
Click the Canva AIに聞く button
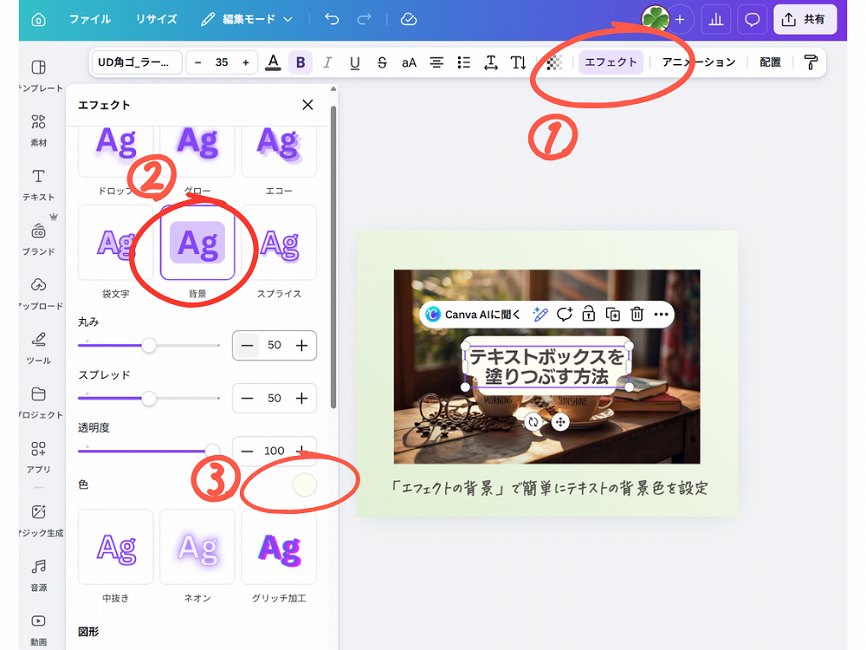point(473,314)
